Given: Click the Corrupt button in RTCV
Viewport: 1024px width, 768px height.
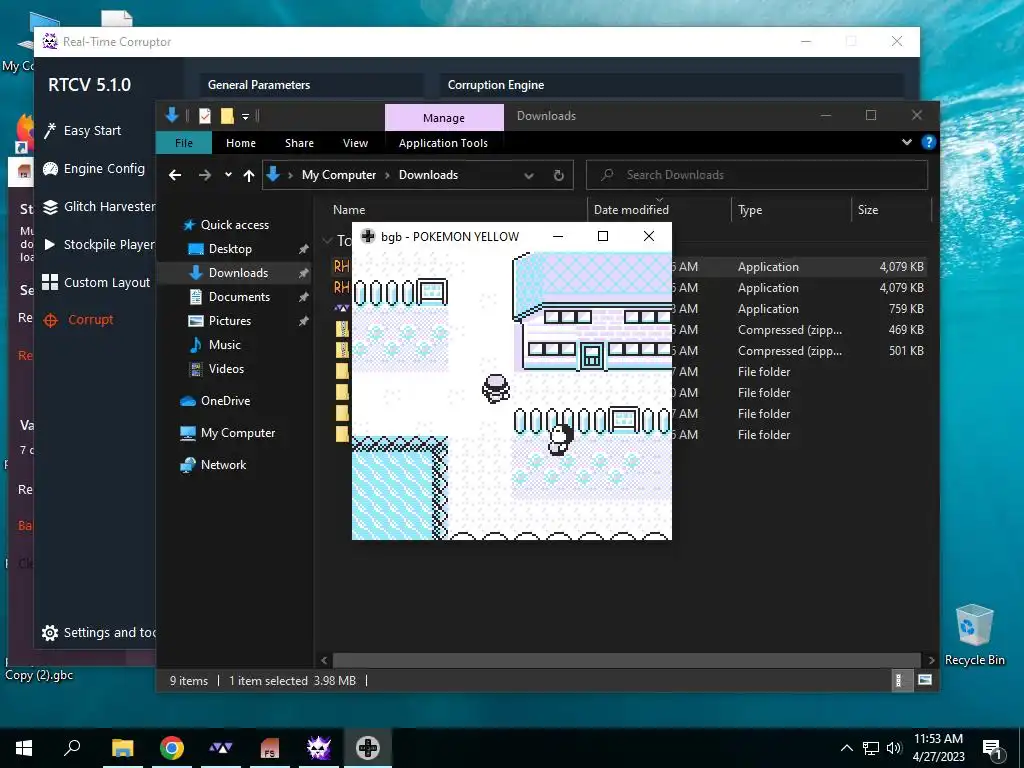Looking at the screenshot, I should point(78,319).
